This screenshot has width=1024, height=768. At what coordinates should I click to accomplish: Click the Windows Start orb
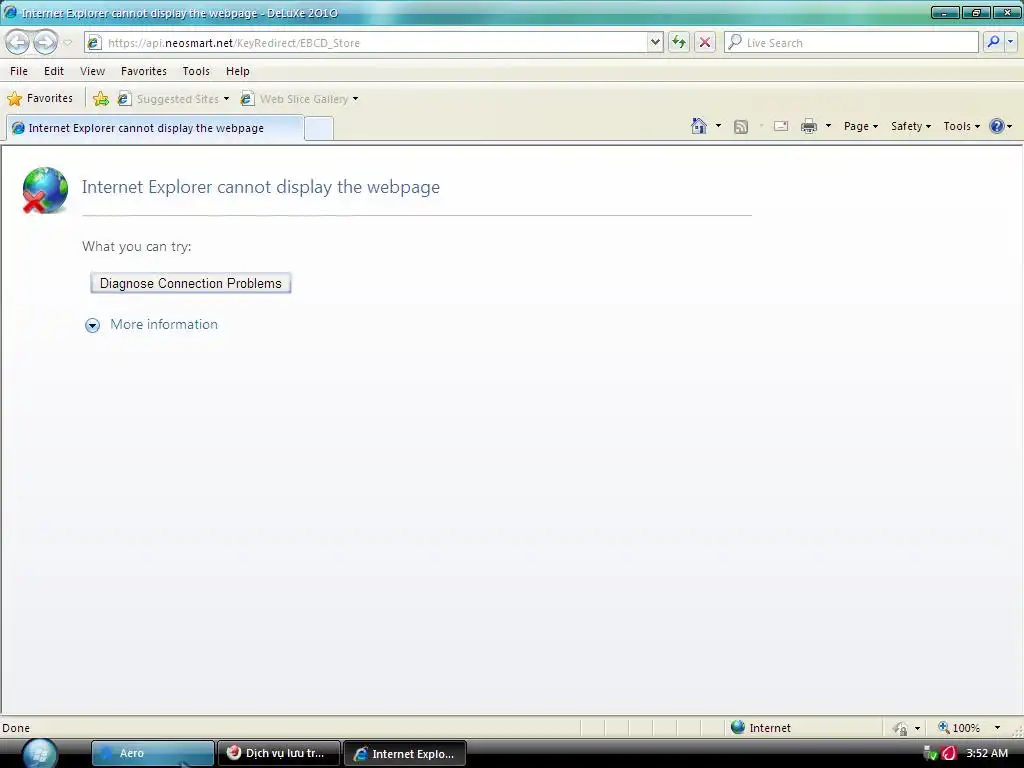40,754
